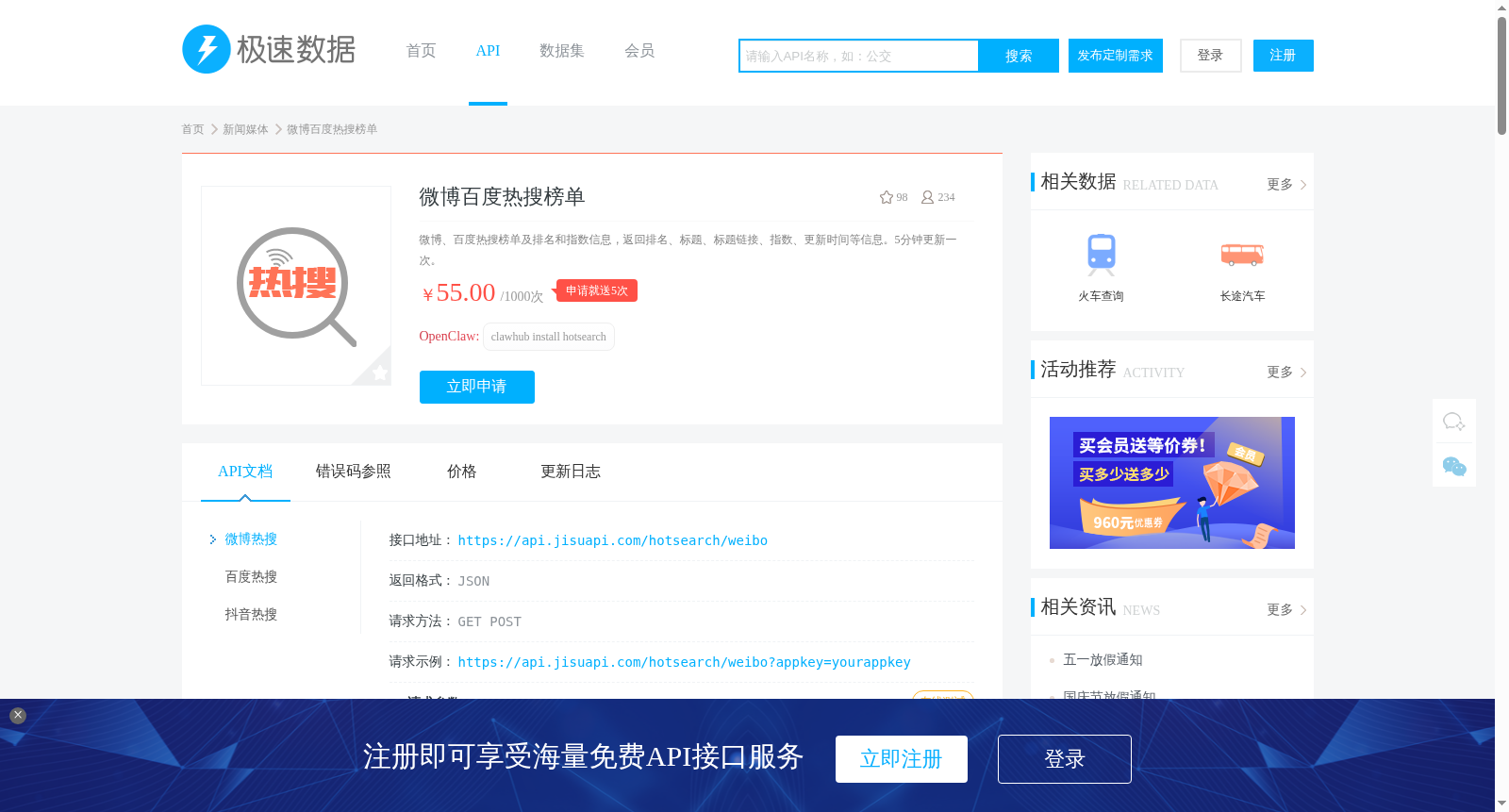Click 立即注册 in bottom banner
This screenshot has height=812, width=1509.
902,759
